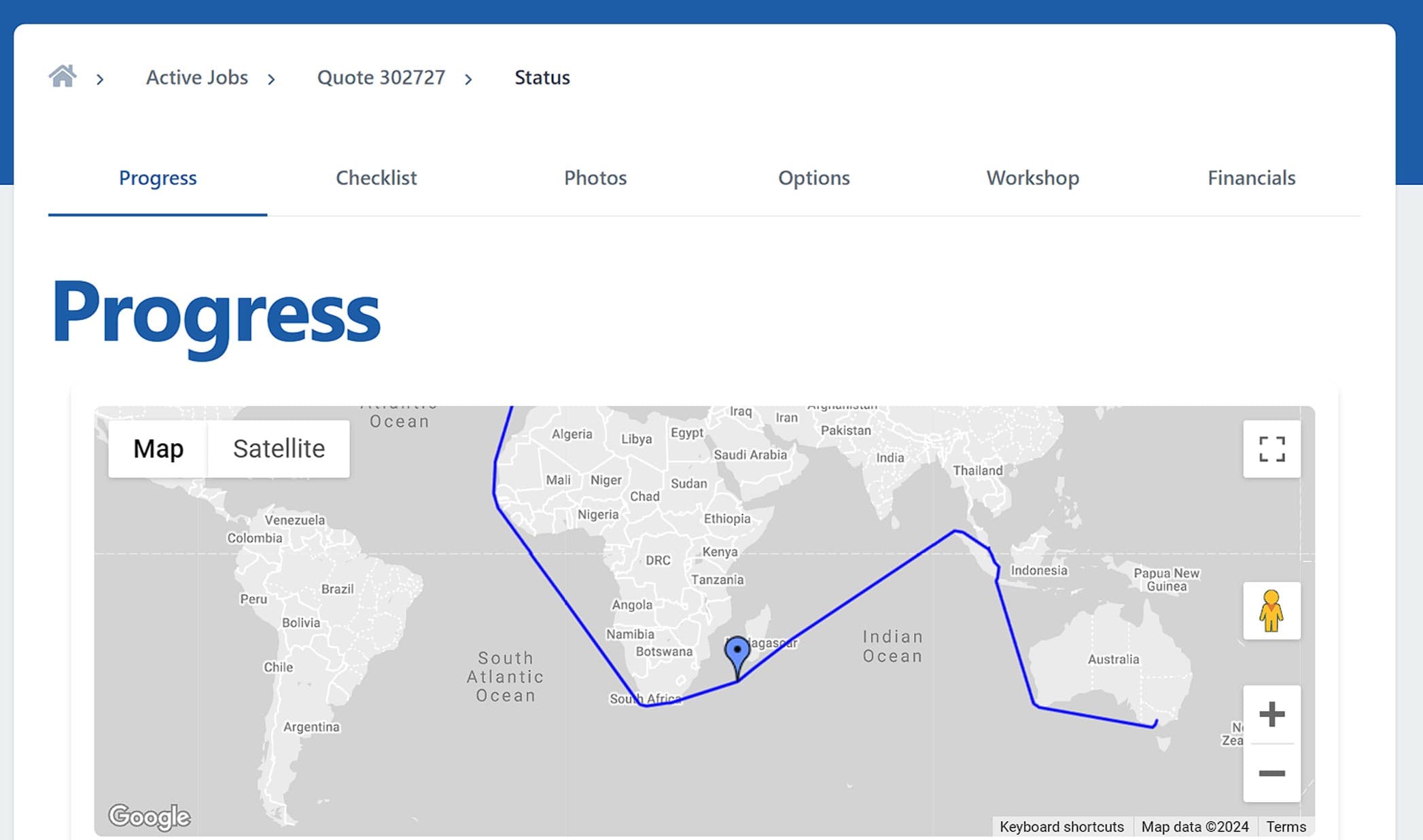This screenshot has height=840, width=1423.
Task: Go to Active Jobs breadcrumb
Action: click(x=197, y=77)
